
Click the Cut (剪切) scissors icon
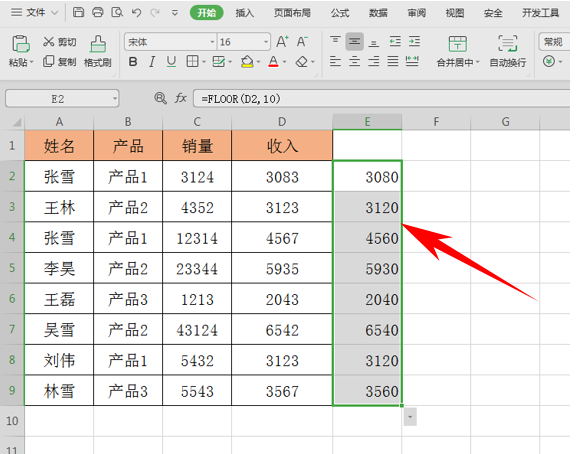pyautogui.click(x=48, y=41)
